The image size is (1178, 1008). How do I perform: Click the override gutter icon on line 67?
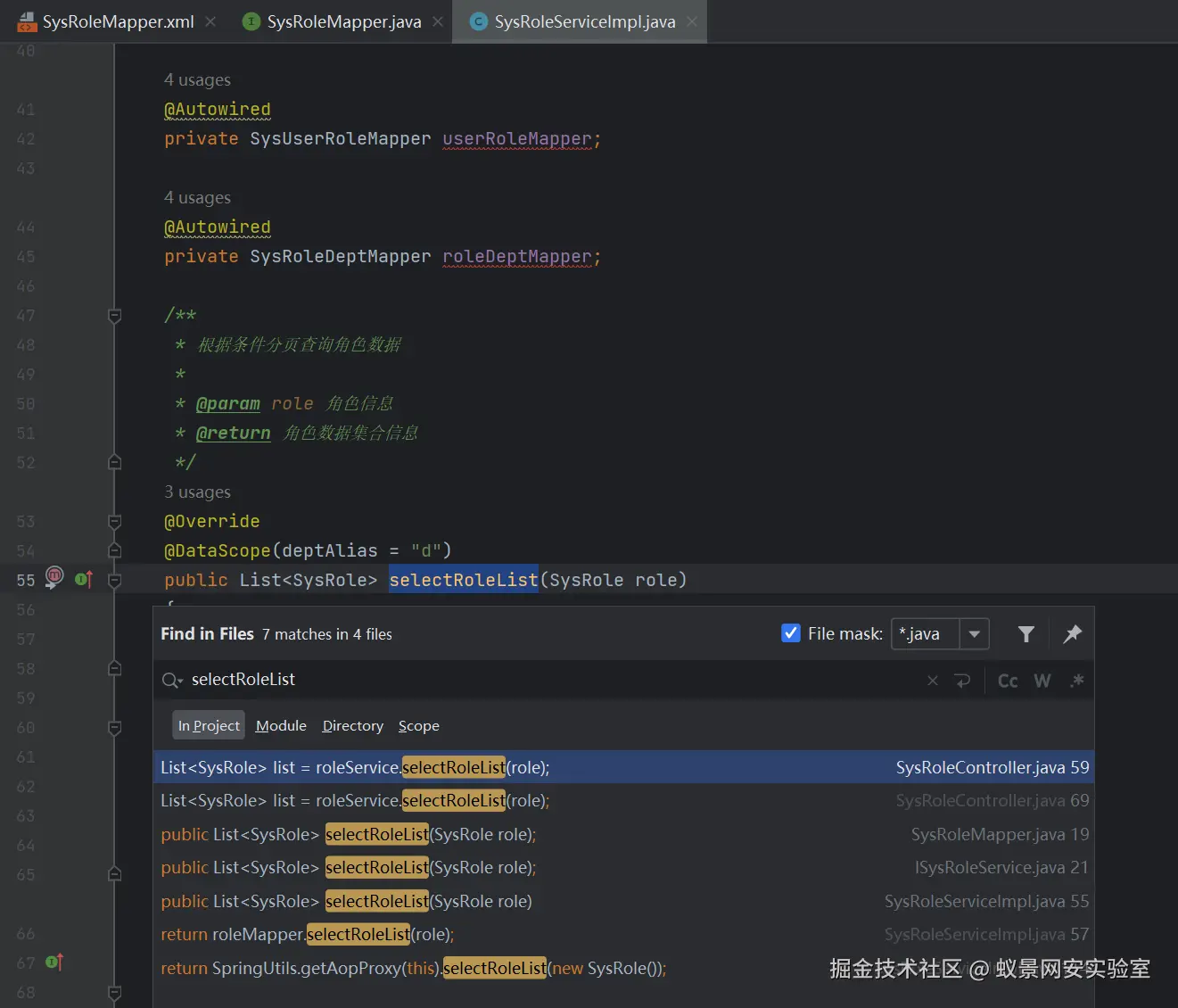(x=54, y=963)
